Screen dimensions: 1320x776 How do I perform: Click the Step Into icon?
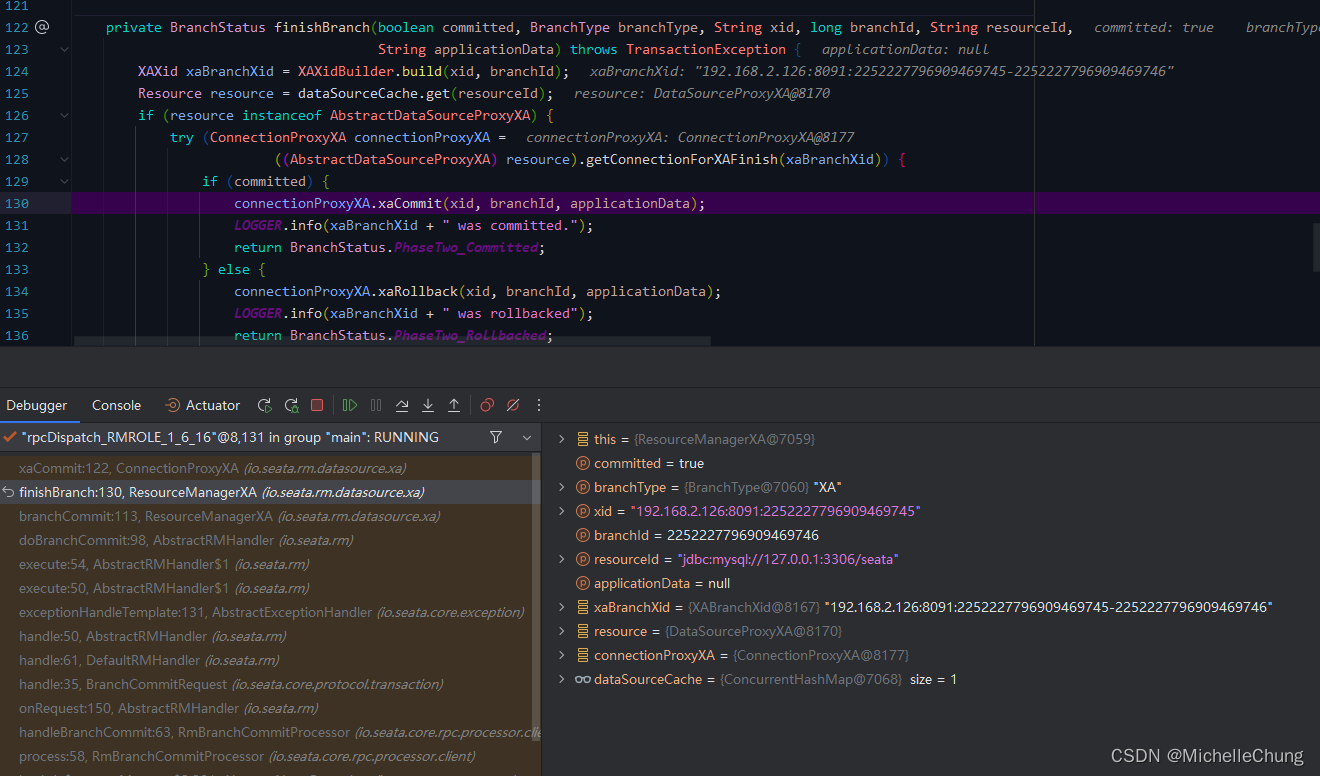pos(428,405)
